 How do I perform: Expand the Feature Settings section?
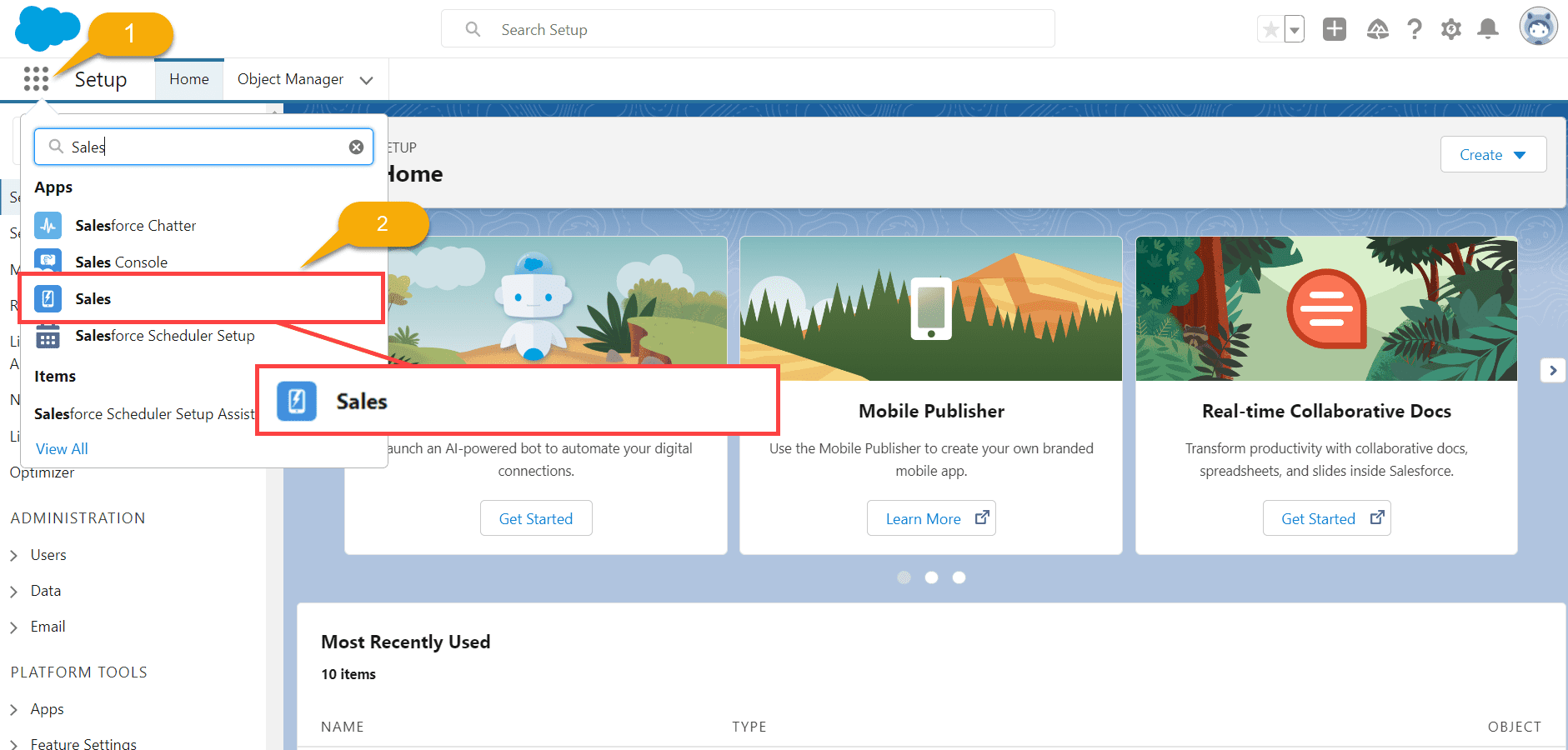pyautogui.click(x=83, y=743)
